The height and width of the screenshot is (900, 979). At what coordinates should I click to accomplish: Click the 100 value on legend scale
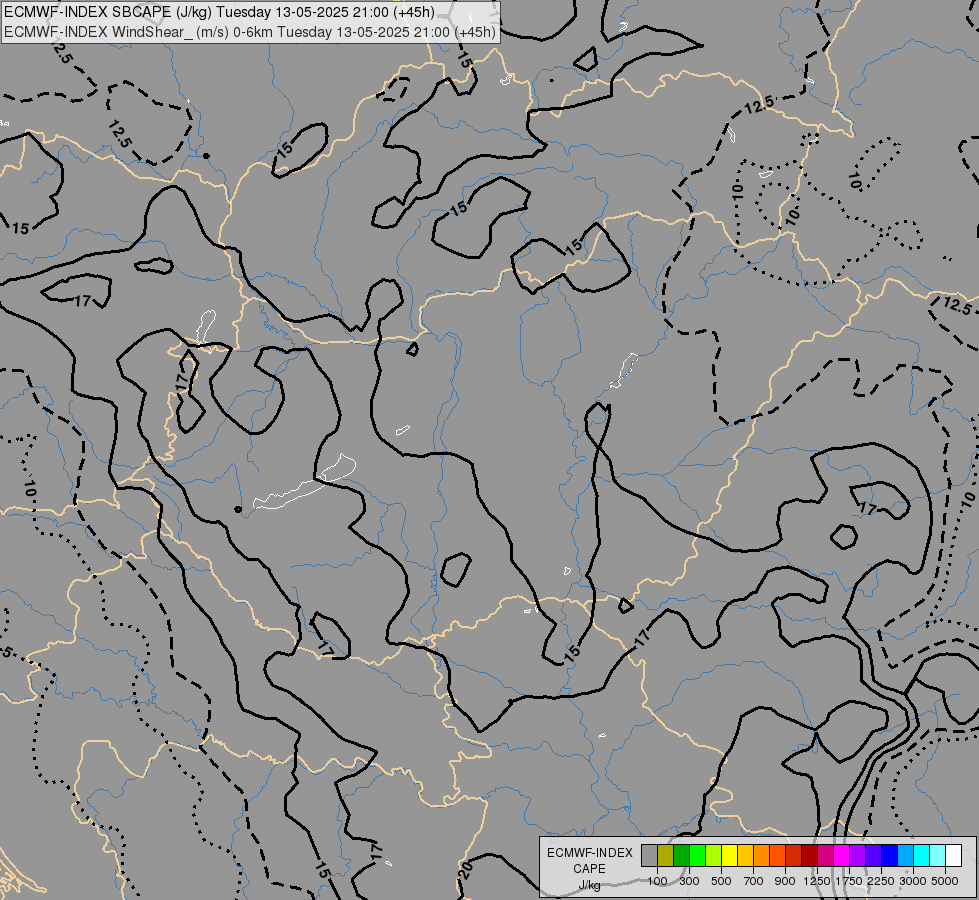pos(657,881)
